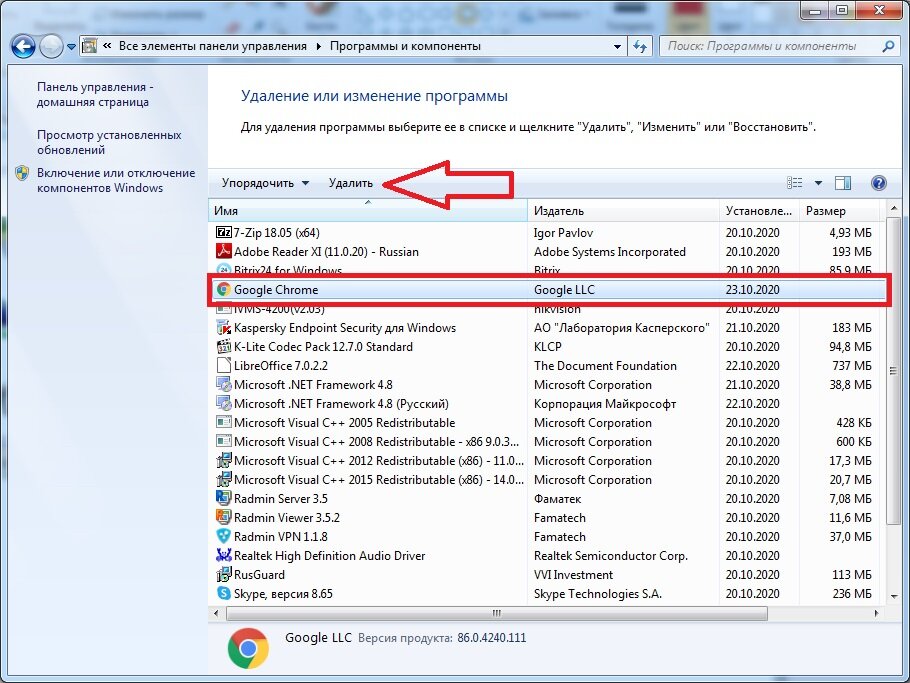Click publisher The Document Foundation
This screenshot has height=683, width=910.
click(x=605, y=366)
